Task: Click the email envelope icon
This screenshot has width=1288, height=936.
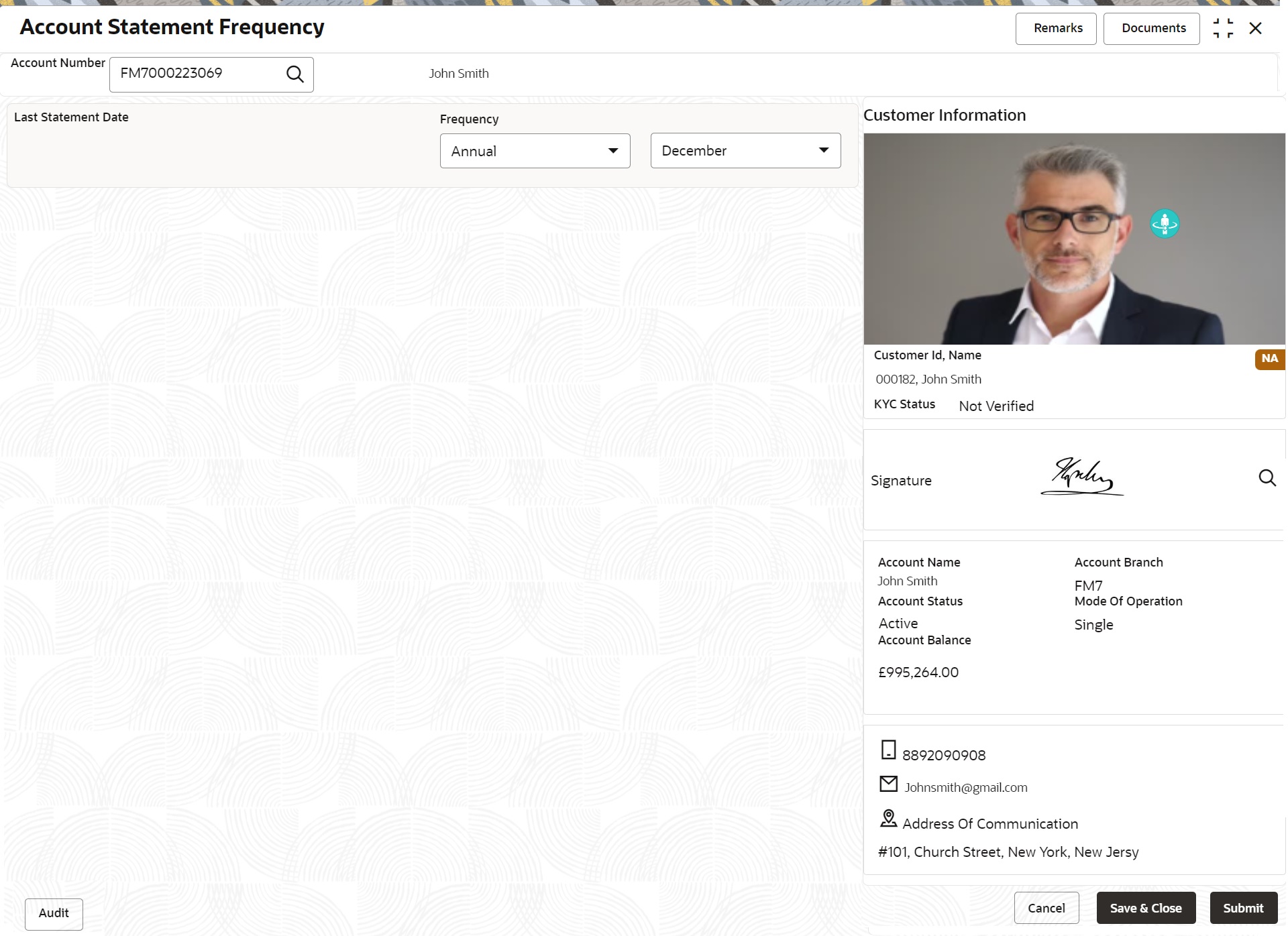Action: 888,784
